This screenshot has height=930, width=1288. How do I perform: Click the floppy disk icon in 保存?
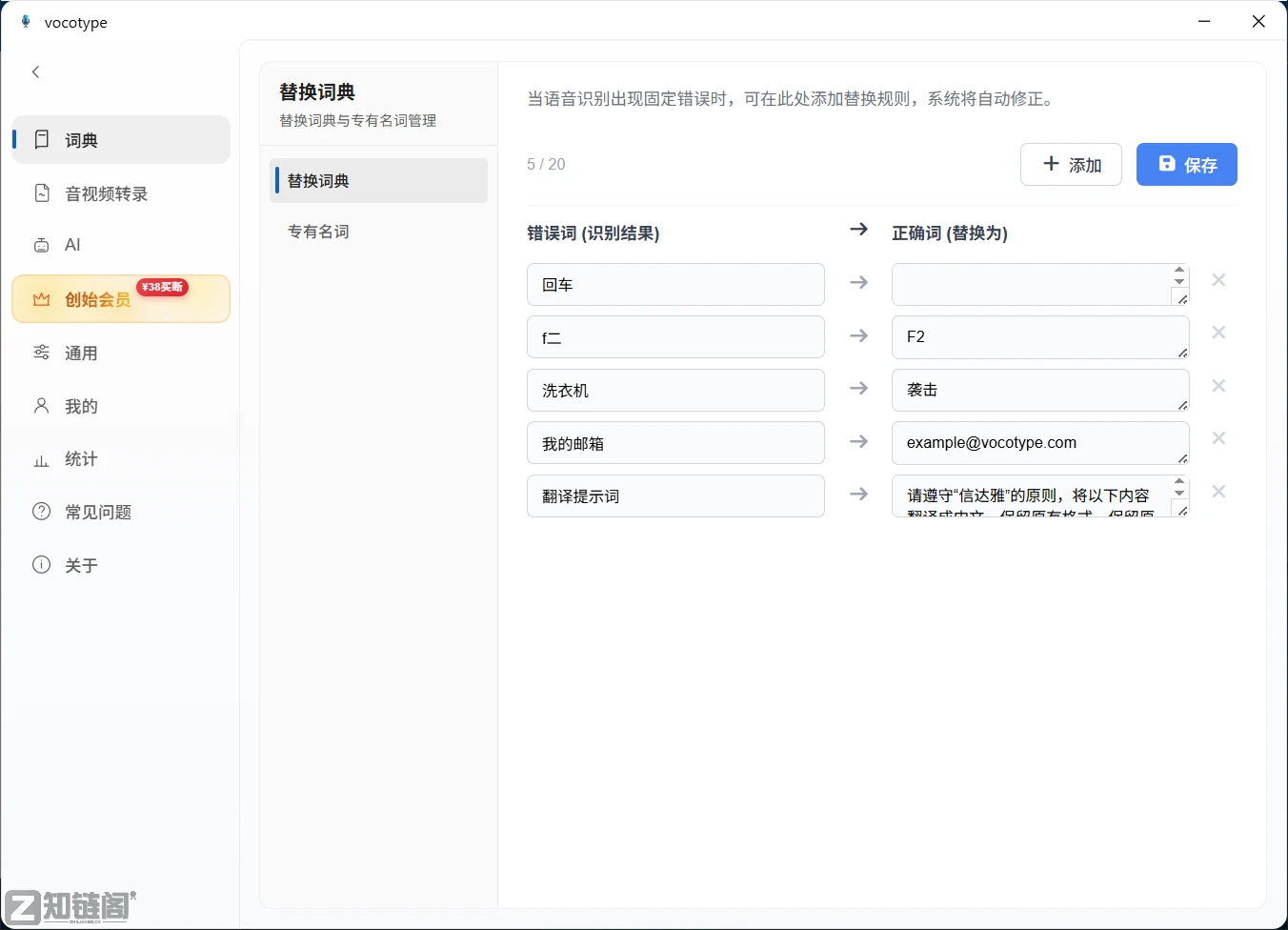1167,164
